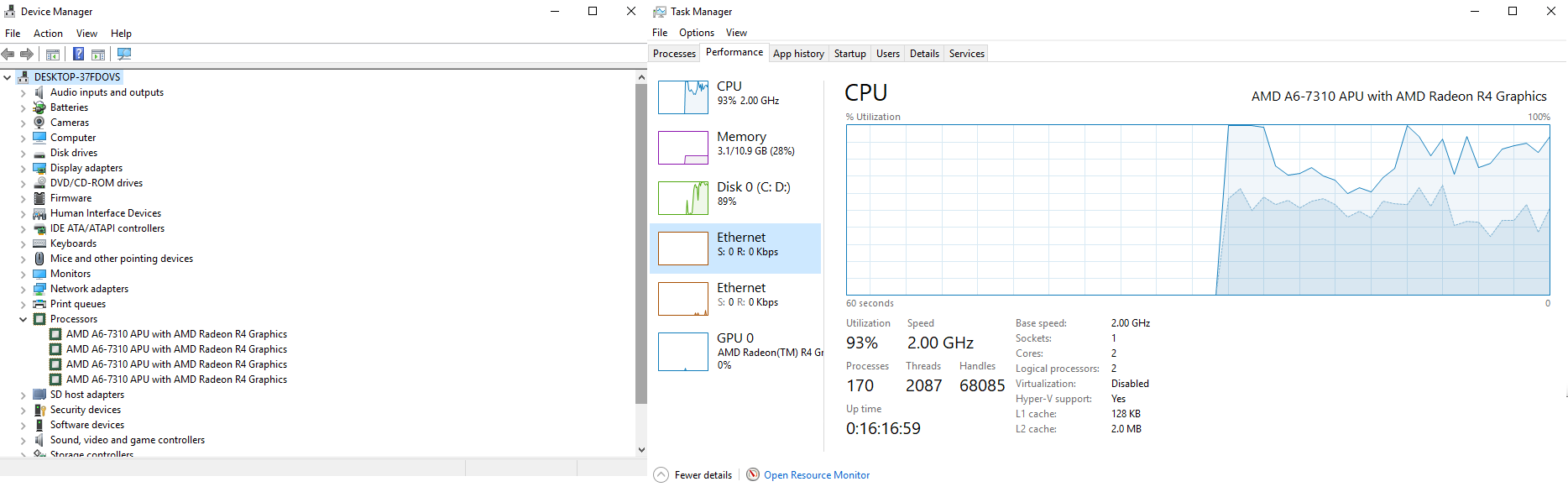Click the Scan for hardware changes monitor icon
The image size is (1568, 492).
click(124, 54)
